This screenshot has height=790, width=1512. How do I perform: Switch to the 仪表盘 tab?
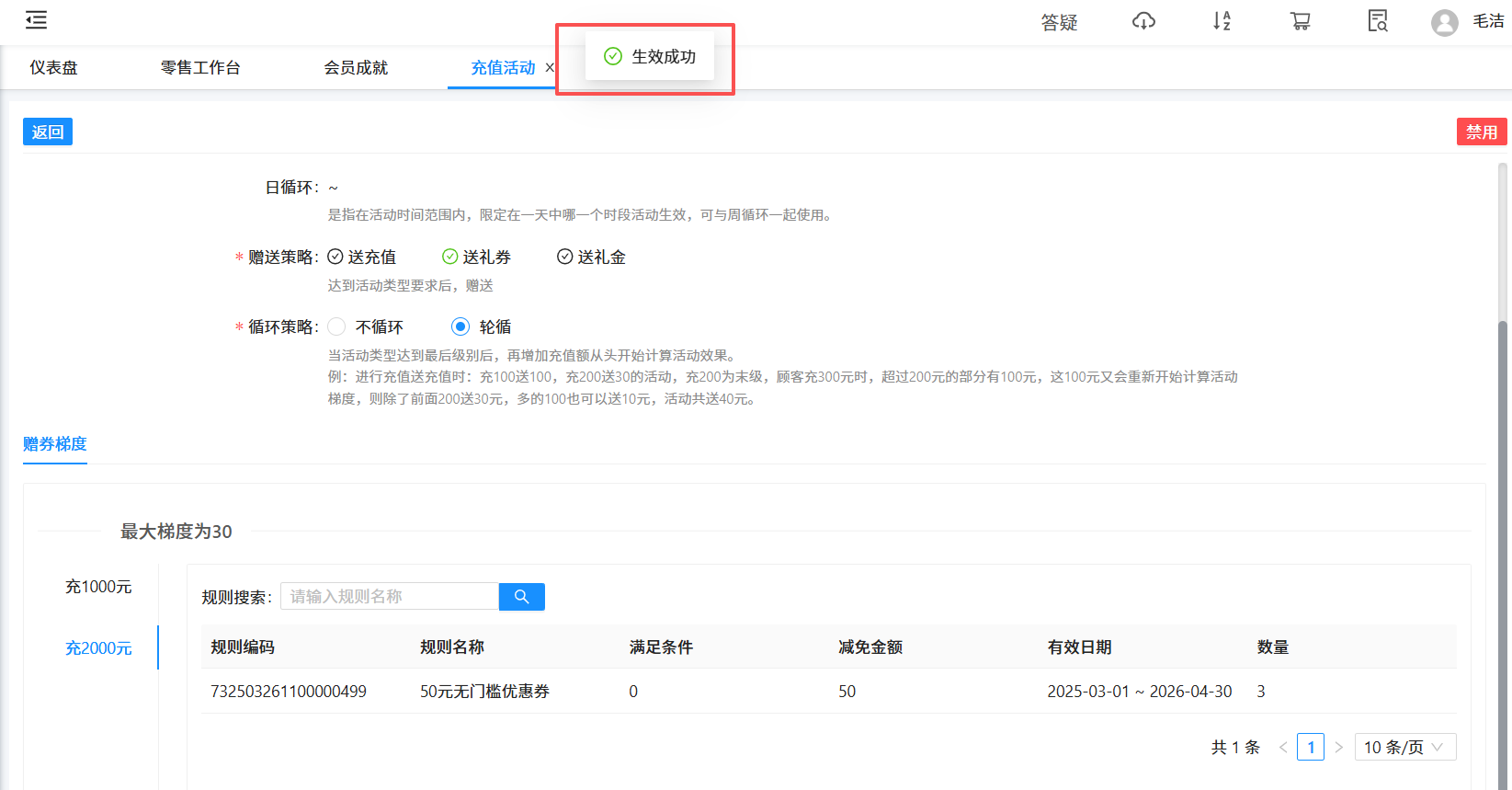pyautogui.click(x=53, y=67)
